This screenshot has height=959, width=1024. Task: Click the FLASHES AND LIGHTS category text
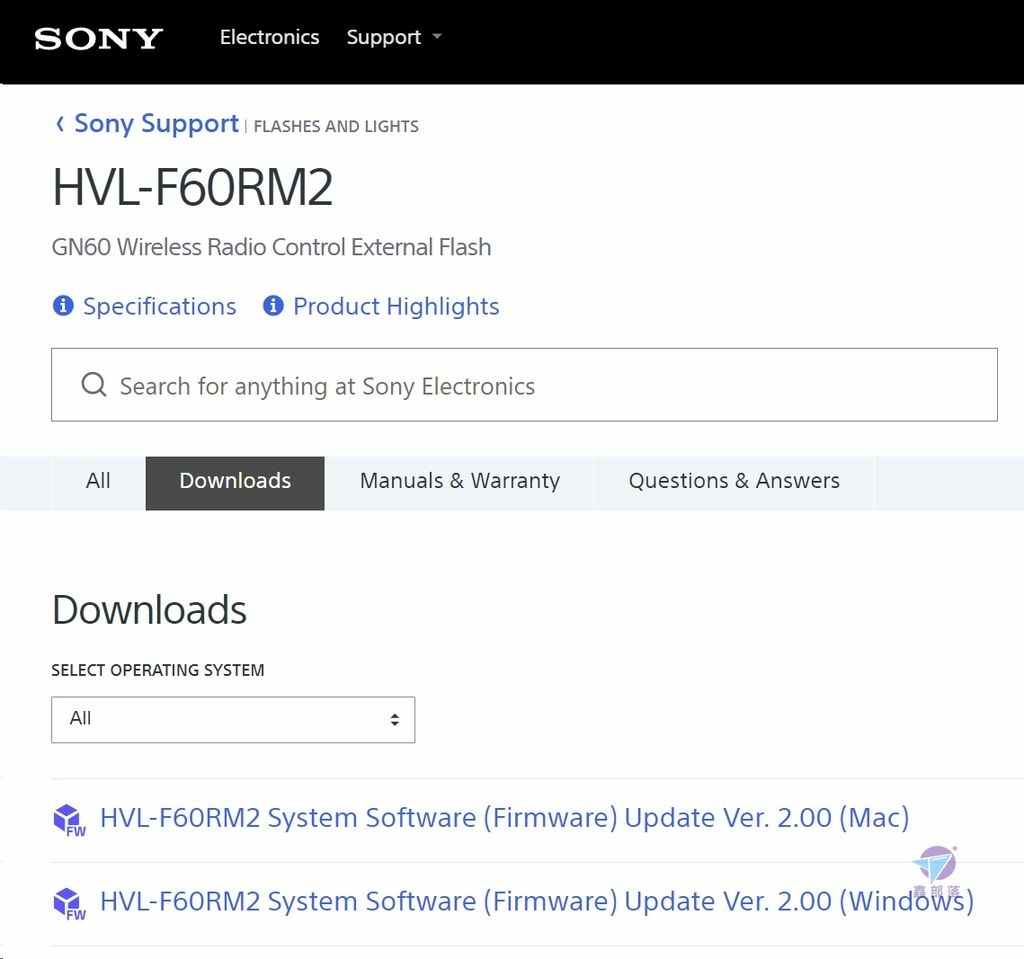click(336, 126)
